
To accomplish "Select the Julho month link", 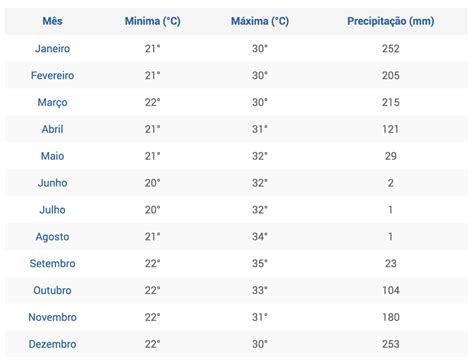I will pyautogui.click(x=52, y=210).
